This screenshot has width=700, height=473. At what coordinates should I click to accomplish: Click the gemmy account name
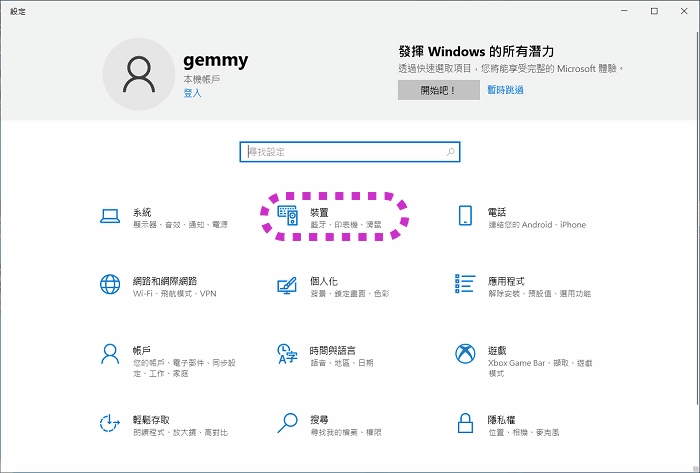pyautogui.click(x=216, y=60)
